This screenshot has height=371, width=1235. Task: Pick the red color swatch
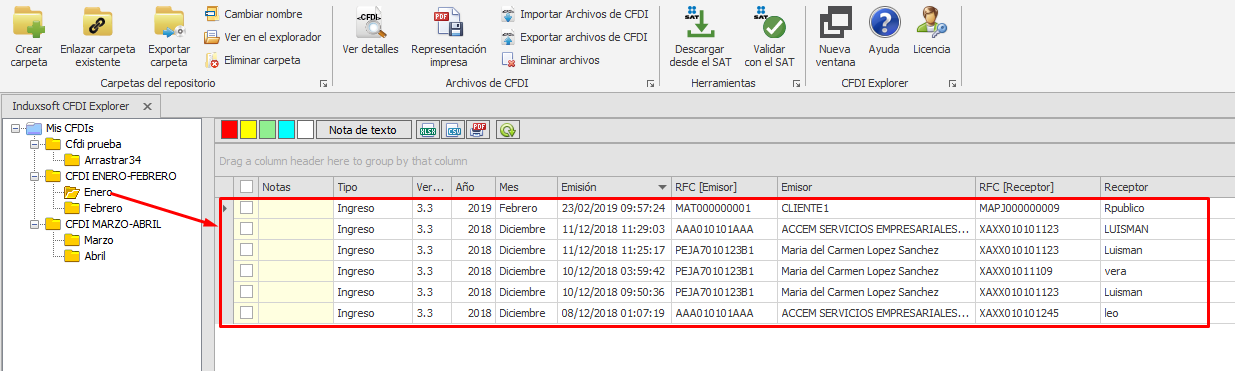click(229, 129)
